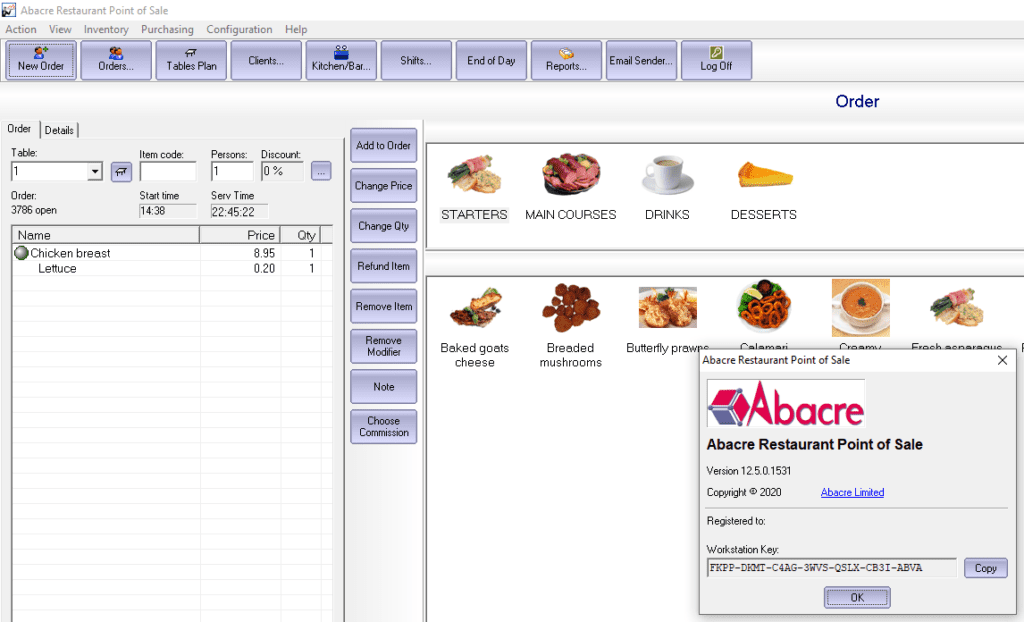Open the Orders screen via its toolbar icon
The width and height of the screenshot is (1024, 622).
(x=115, y=60)
